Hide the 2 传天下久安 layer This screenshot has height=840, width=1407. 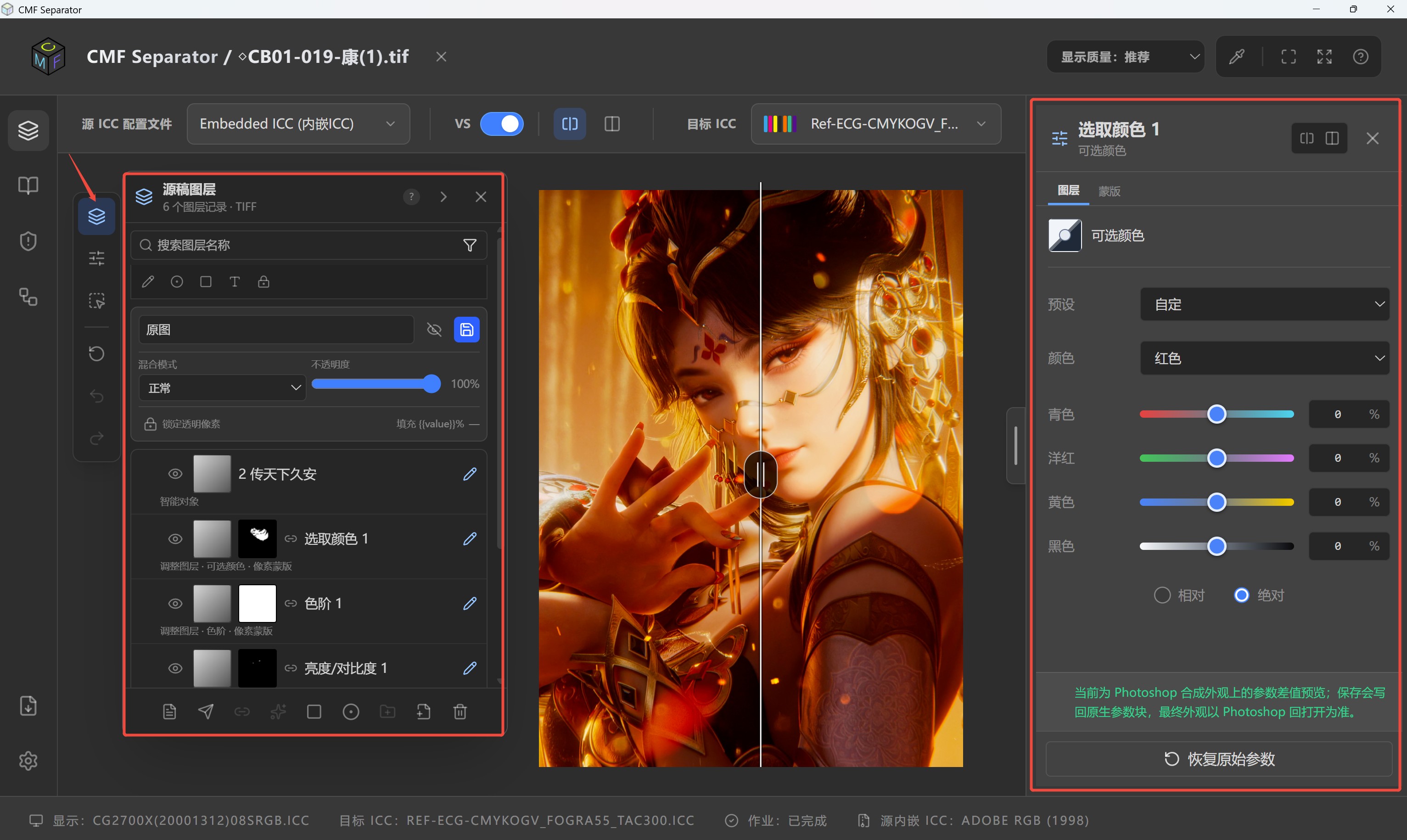(x=175, y=474)
